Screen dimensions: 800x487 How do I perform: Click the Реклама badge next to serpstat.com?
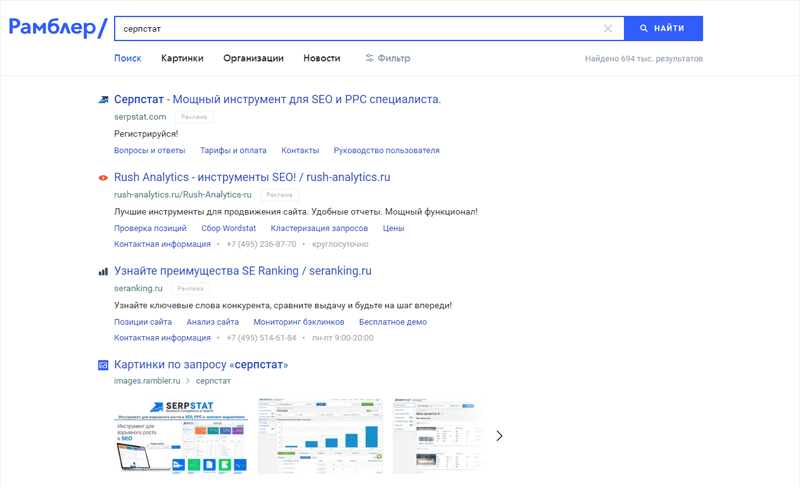[x=194, y=117]
